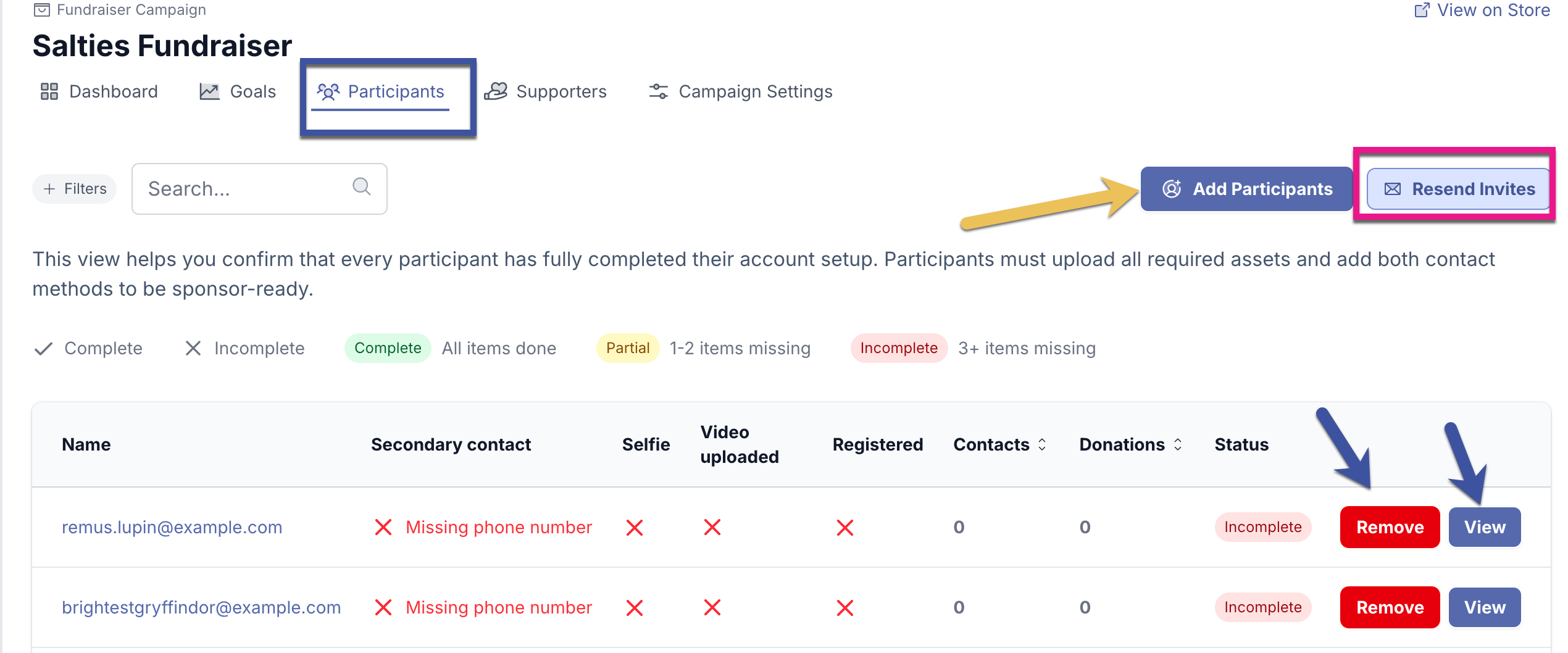Sort by Contacts column arrows
1568x653 pixels.
click(1042, 444)
